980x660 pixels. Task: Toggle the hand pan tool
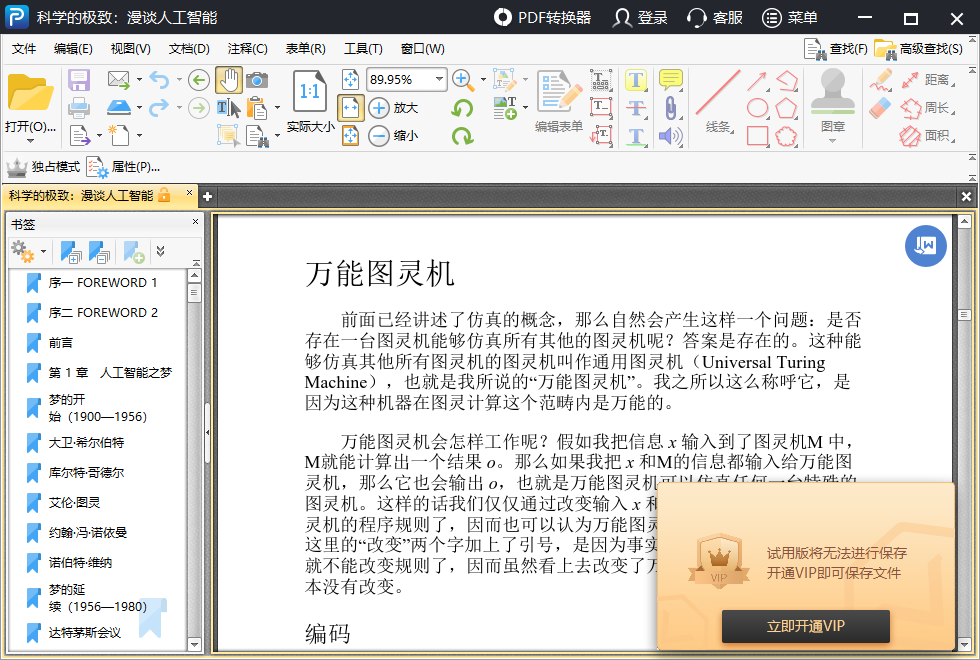click(x=231, y=80)
